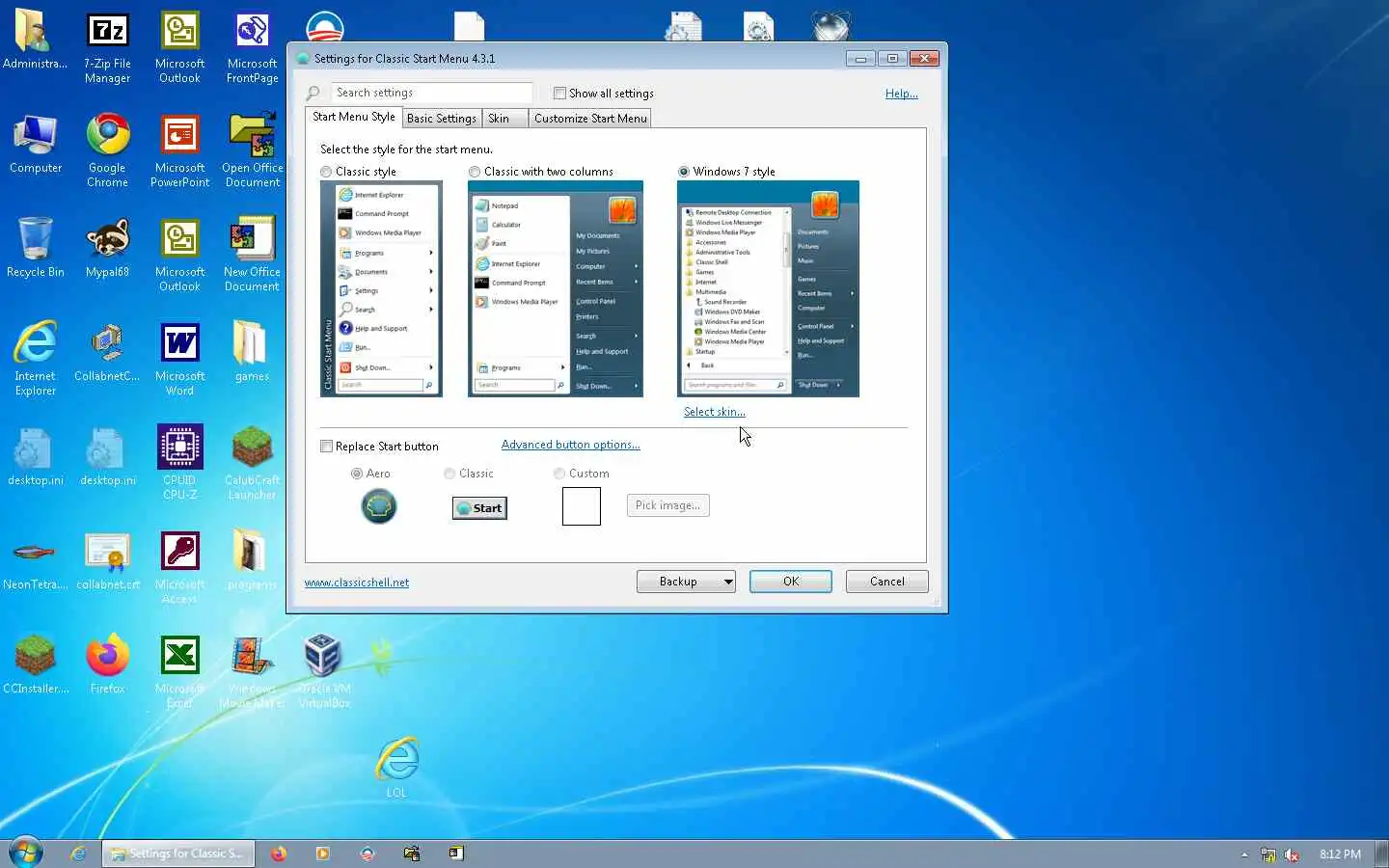The width and height of the screenshot is (1389, 868).
Task: Select Open Office Document icon
Action: click(x=252, y=150)
